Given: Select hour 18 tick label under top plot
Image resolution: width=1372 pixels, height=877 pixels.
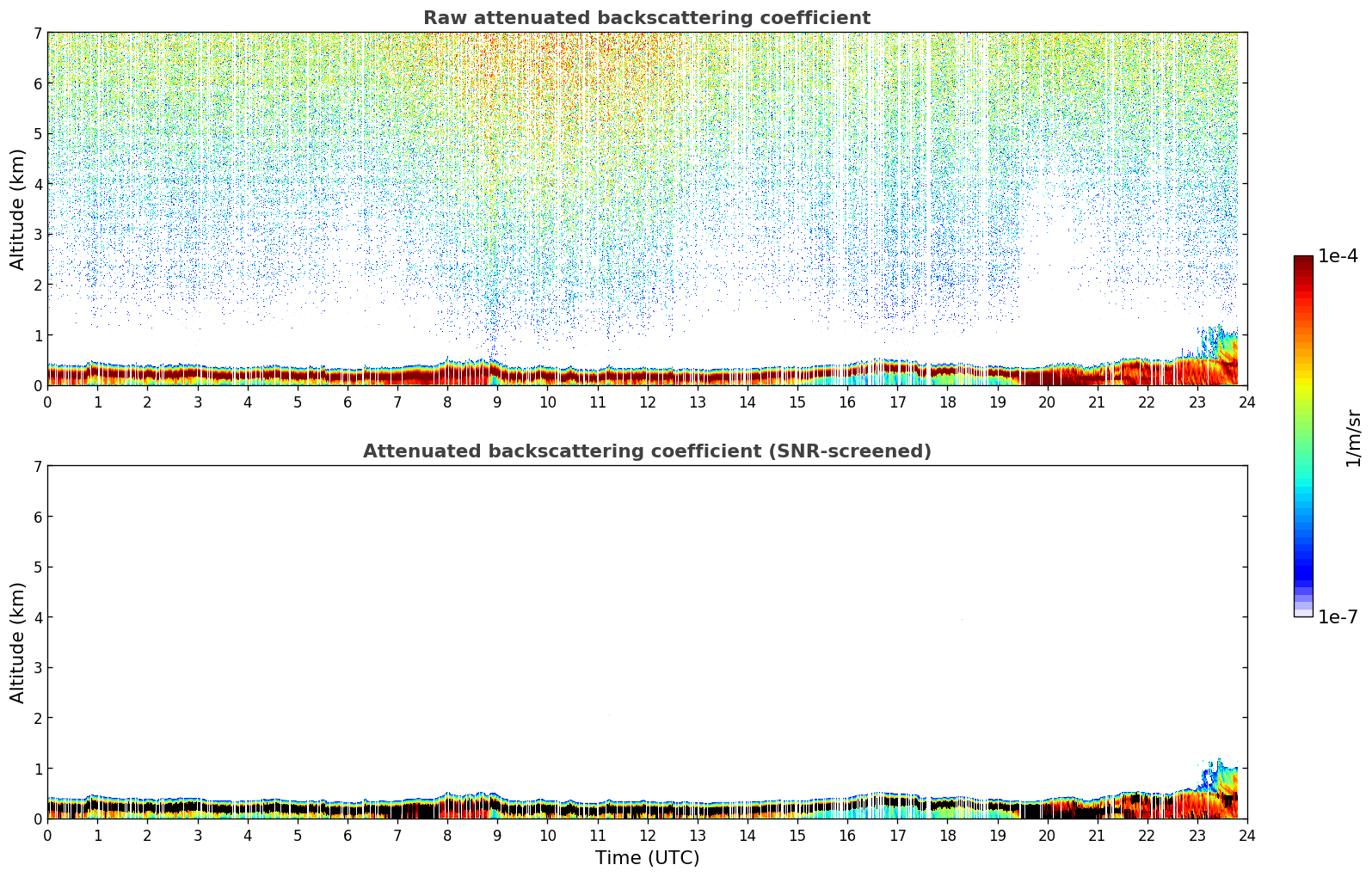Looking at the screenshot, I should coord(947,402).
